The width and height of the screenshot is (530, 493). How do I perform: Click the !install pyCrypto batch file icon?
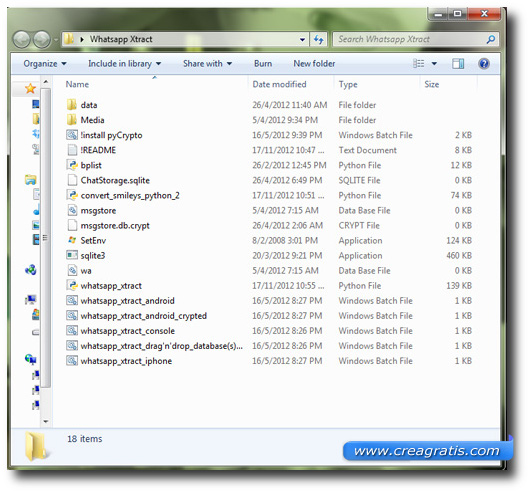pyautogui.click(x=72, y=135)
